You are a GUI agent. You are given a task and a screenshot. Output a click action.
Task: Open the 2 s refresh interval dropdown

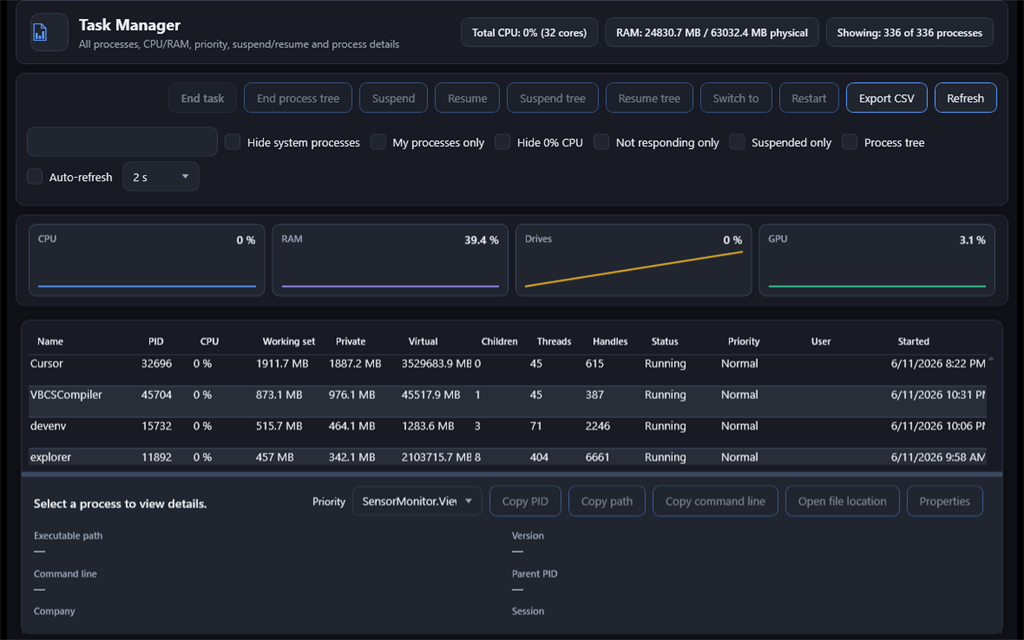161,176
